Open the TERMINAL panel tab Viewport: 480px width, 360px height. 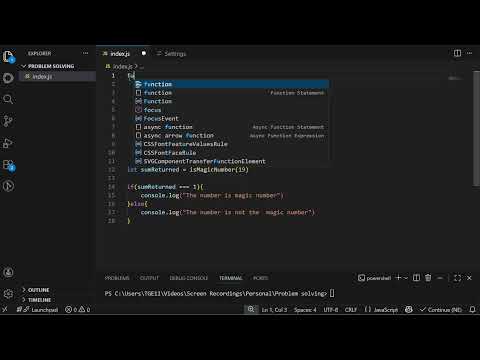(230, 278)
